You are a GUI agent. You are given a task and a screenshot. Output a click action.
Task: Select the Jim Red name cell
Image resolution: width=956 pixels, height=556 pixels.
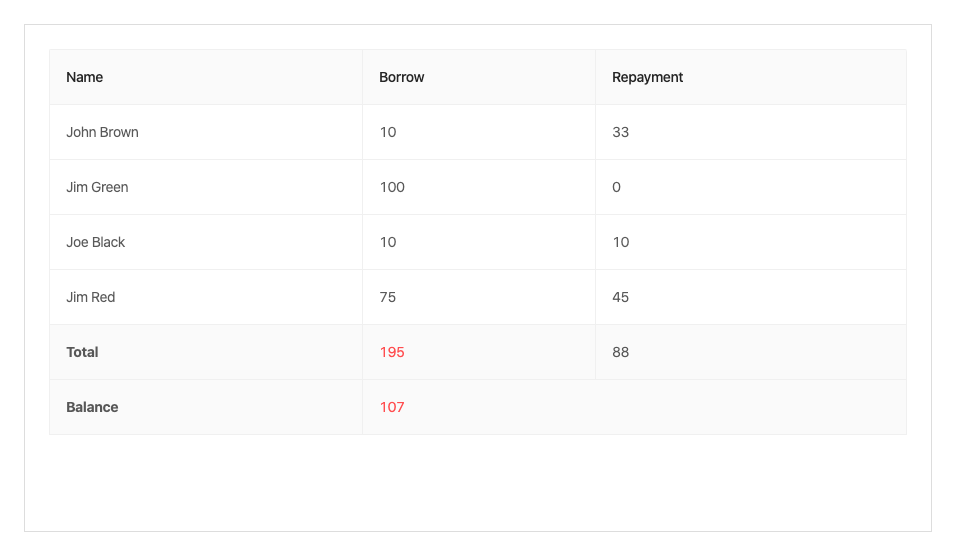91,297
